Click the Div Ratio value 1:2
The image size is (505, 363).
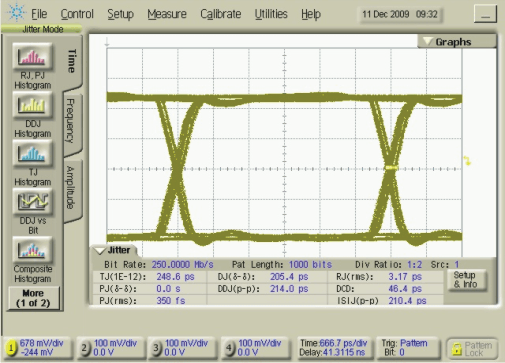[415, 265]
